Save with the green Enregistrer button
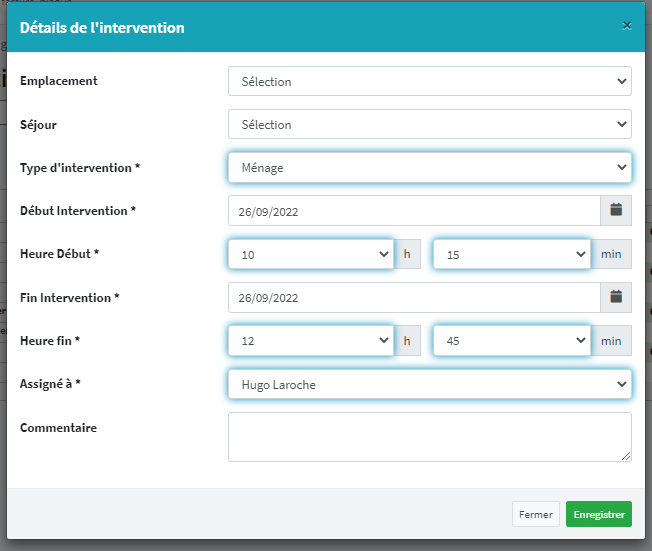Viewport: 652px width, 551px height. 598,514
